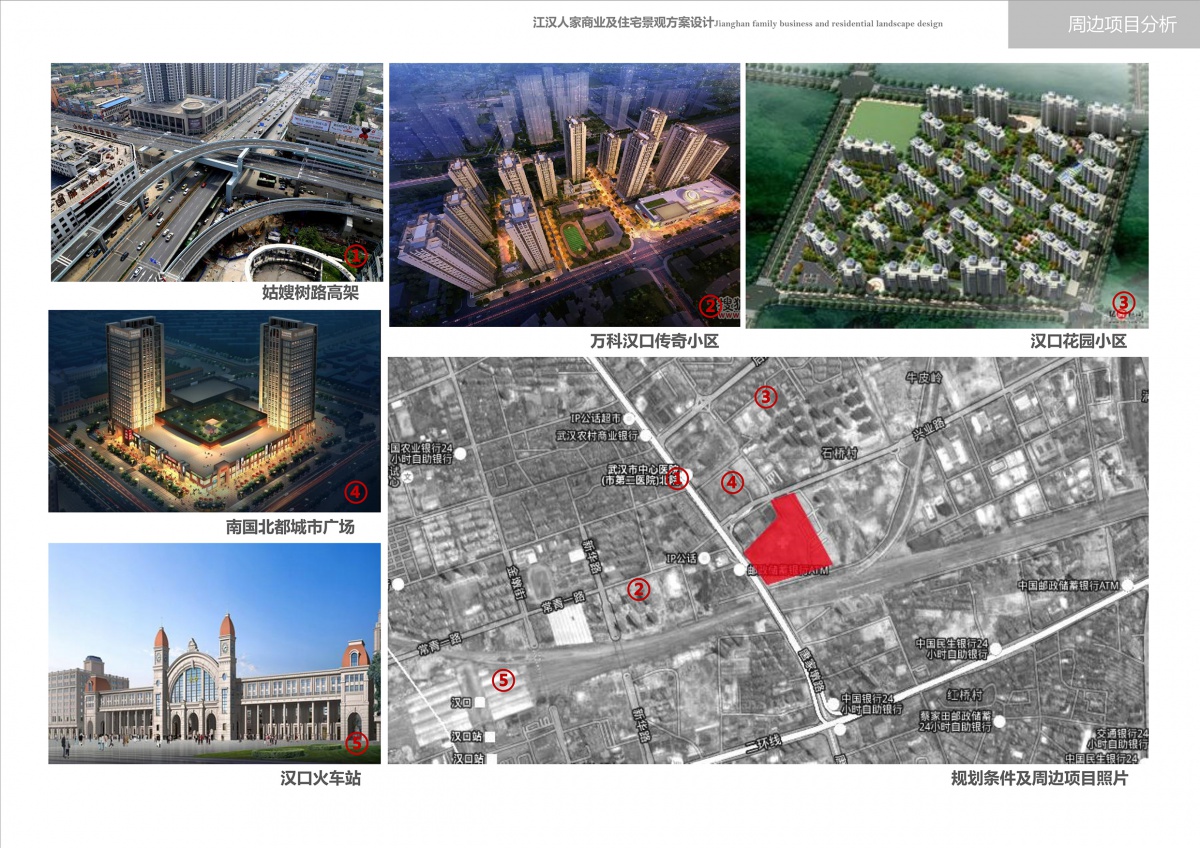Open the 万科汉口传奇小区 night aerial render

(x=564, y=195)
